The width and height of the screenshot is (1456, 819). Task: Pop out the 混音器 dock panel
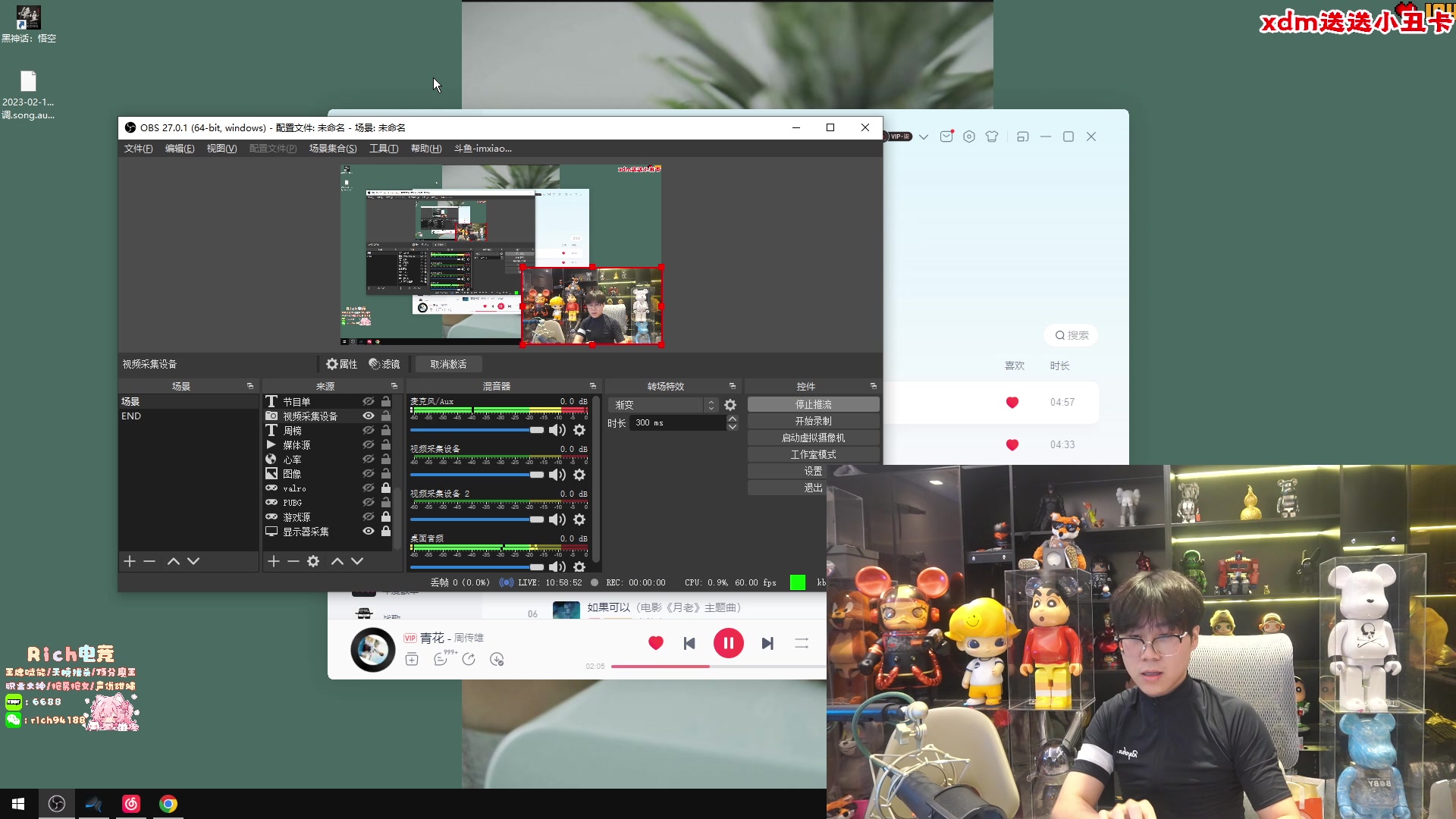coord(593,386)
